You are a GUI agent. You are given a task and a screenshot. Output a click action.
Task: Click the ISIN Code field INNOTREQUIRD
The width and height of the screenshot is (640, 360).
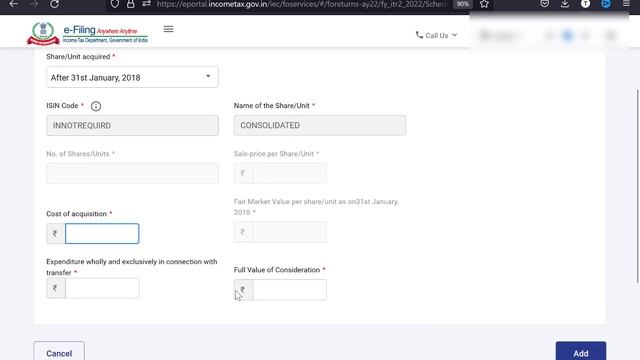tap(132, 125)
